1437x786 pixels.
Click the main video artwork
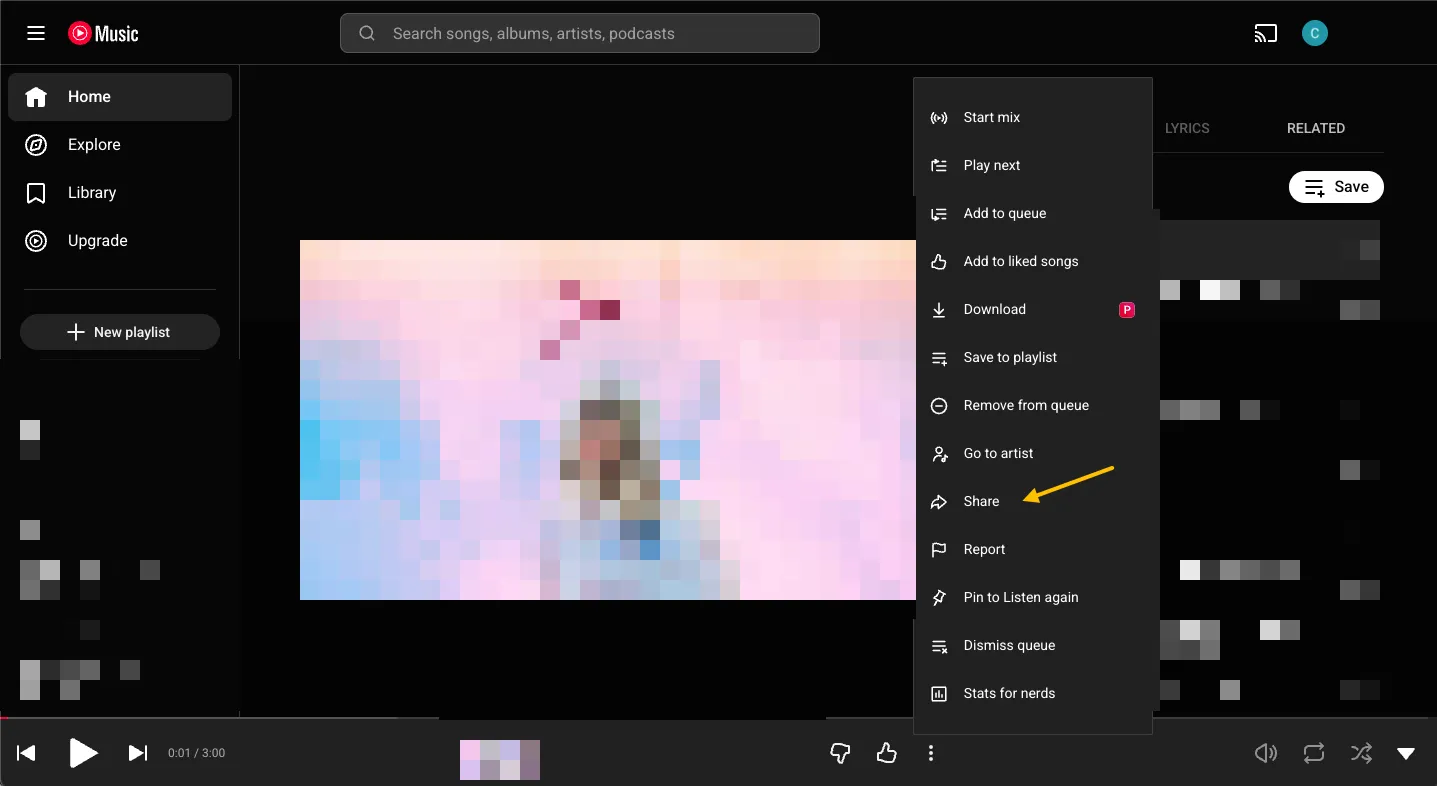tap(607, 420)
